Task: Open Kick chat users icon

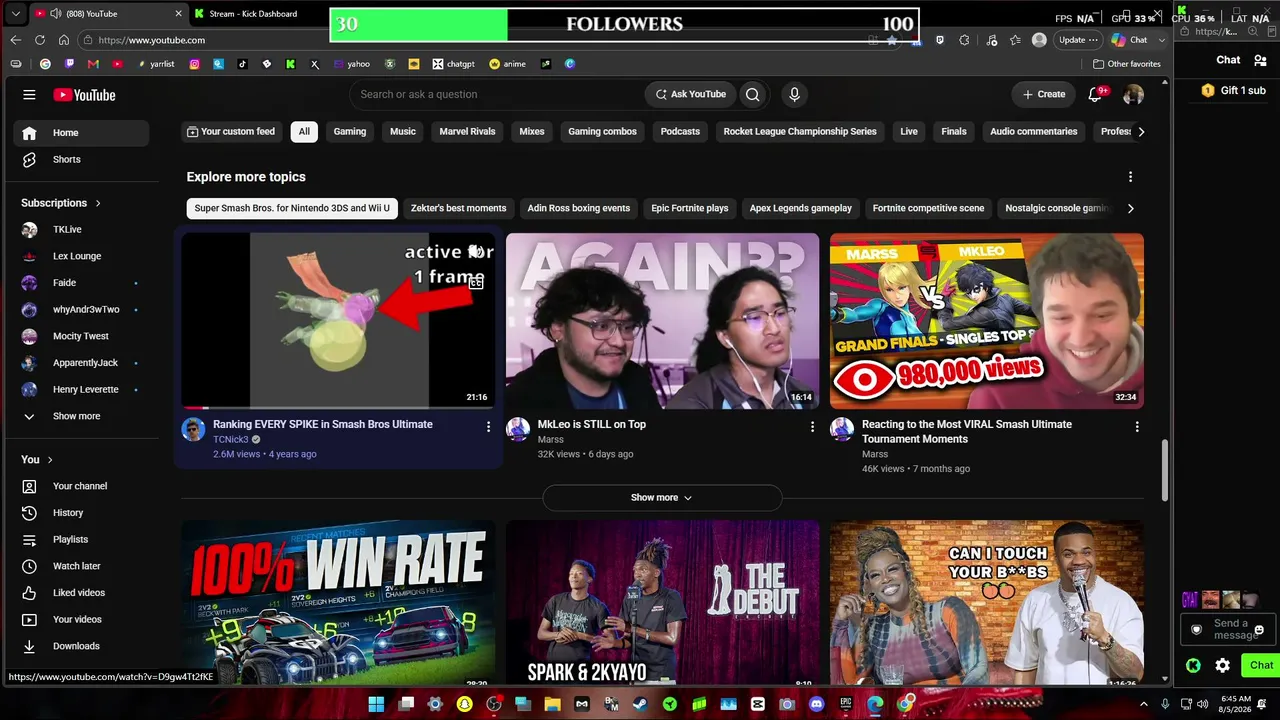Action: click(x=1260, y=60)
